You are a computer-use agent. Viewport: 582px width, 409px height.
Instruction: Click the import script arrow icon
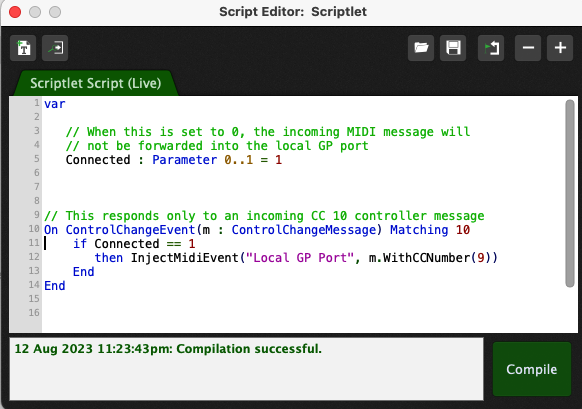(55, 48)
